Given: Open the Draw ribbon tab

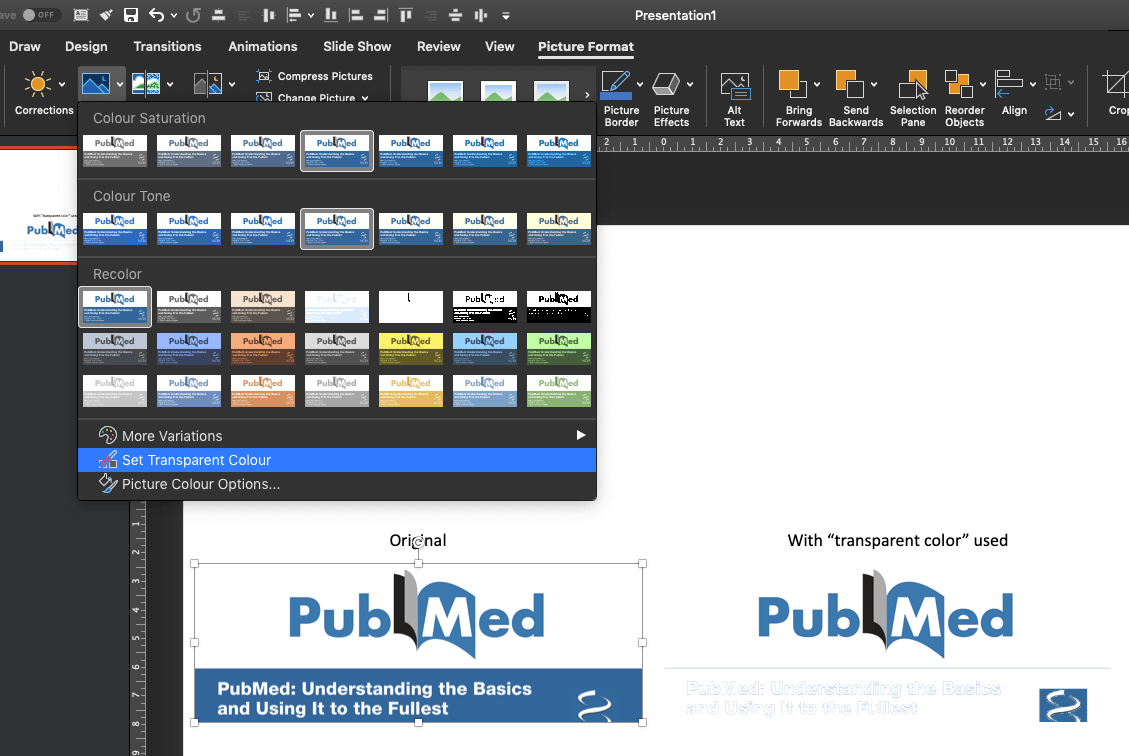Looking at the screenshot, I should (24, 46).
